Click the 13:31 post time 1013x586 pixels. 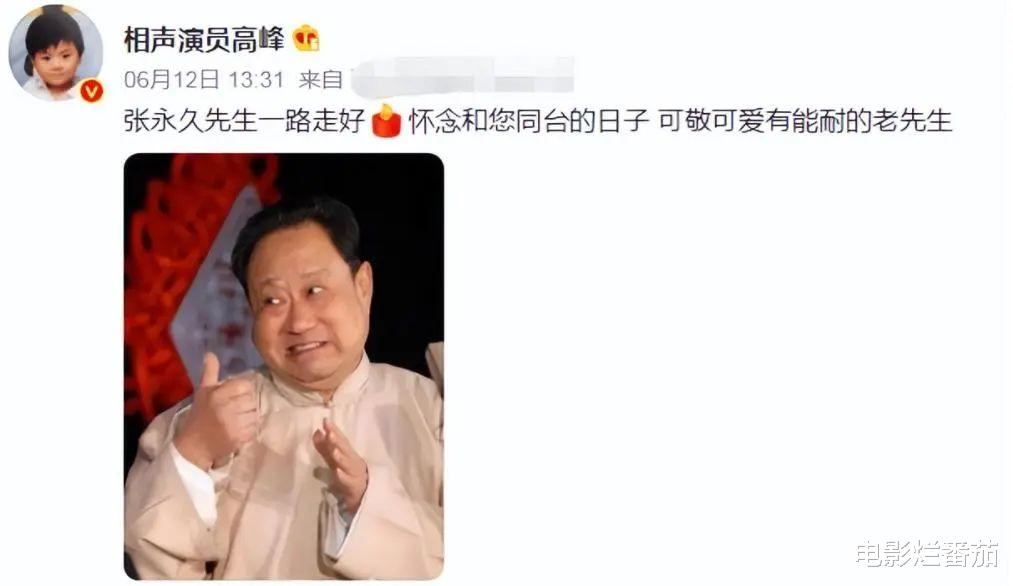256,80
